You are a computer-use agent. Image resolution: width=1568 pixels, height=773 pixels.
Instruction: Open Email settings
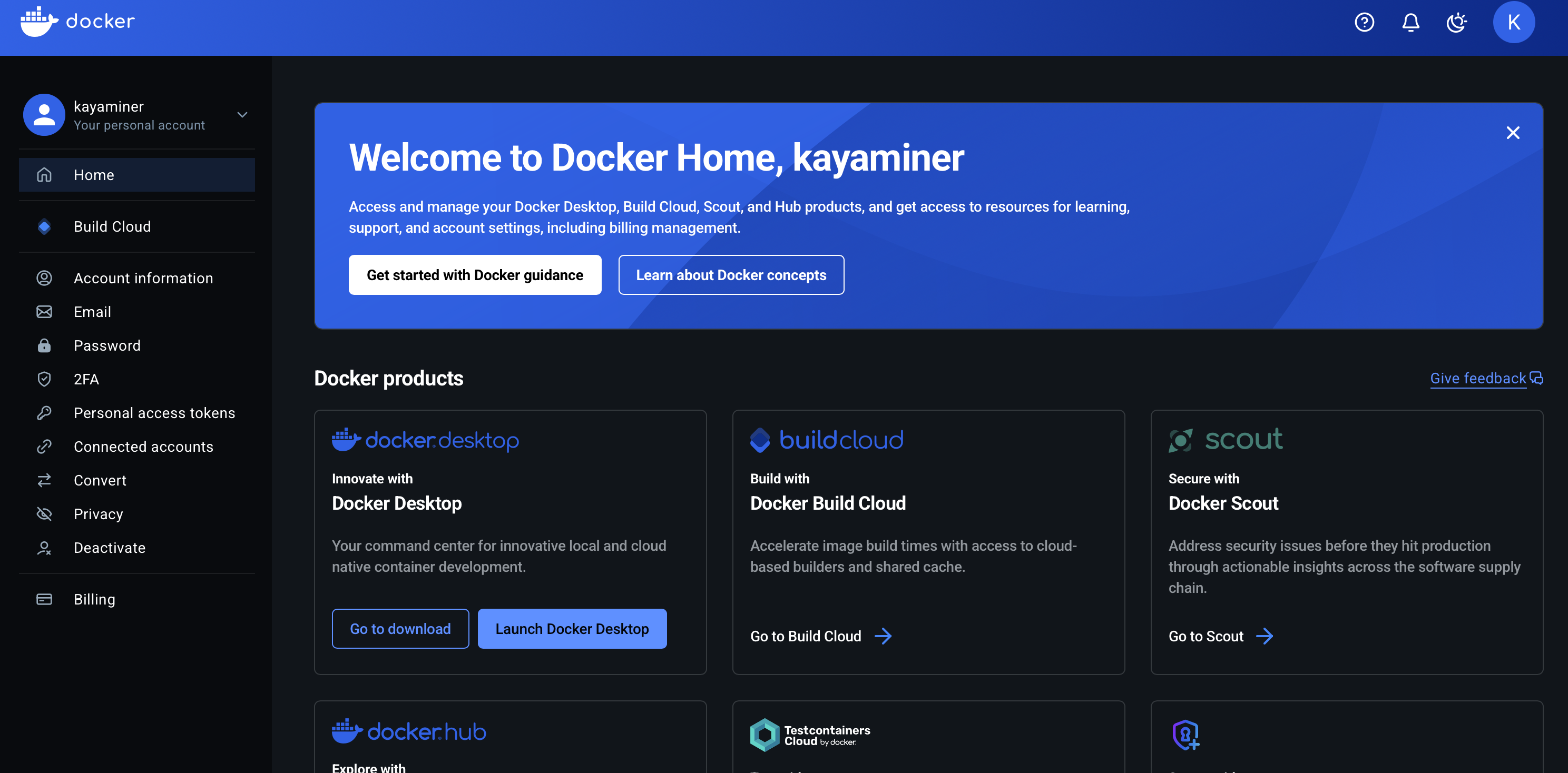(x=137, y=312)
